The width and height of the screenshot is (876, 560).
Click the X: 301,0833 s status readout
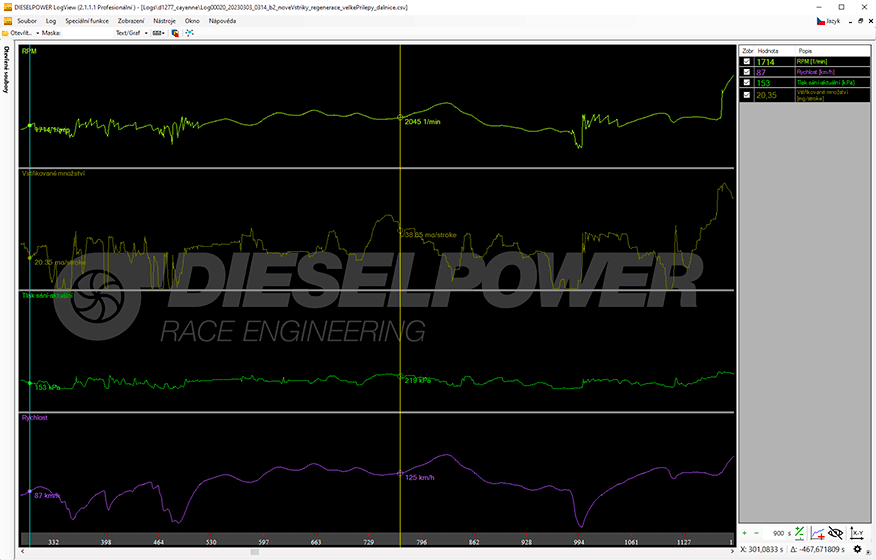point(762,549)
